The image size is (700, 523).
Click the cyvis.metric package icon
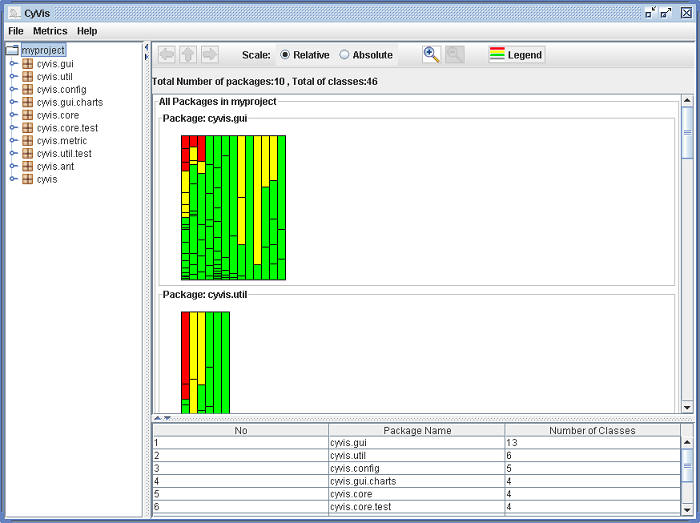28,141
